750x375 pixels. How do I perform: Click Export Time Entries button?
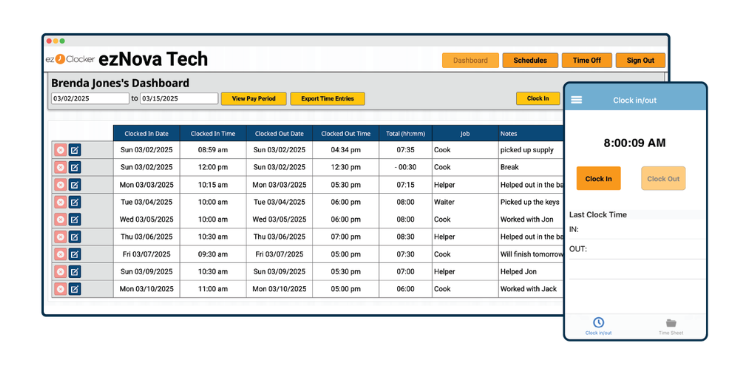(x=328, y=99)
